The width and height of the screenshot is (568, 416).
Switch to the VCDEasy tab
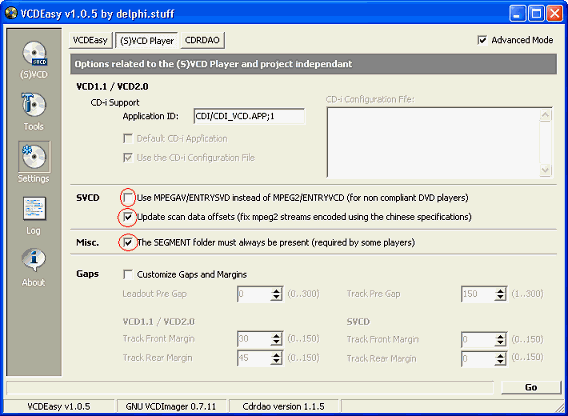(x=90, y=40)
